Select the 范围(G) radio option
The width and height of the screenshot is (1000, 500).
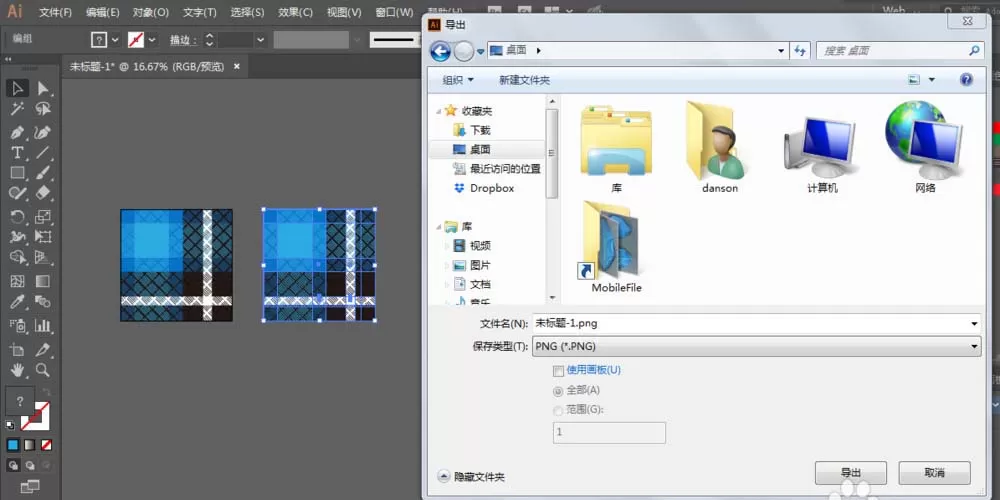(559, 411)
